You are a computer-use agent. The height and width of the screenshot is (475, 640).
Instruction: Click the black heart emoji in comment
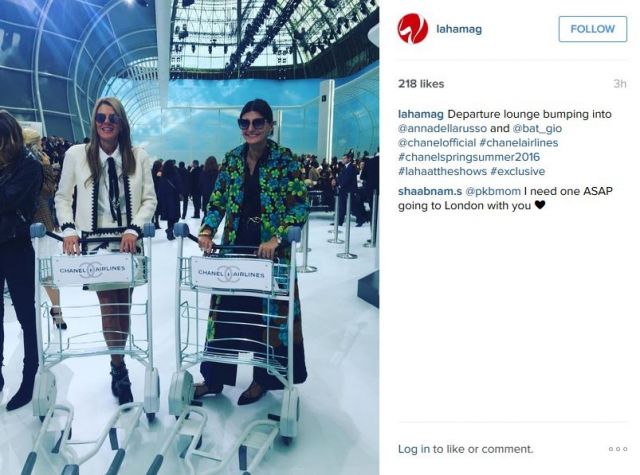click(540, 205)
